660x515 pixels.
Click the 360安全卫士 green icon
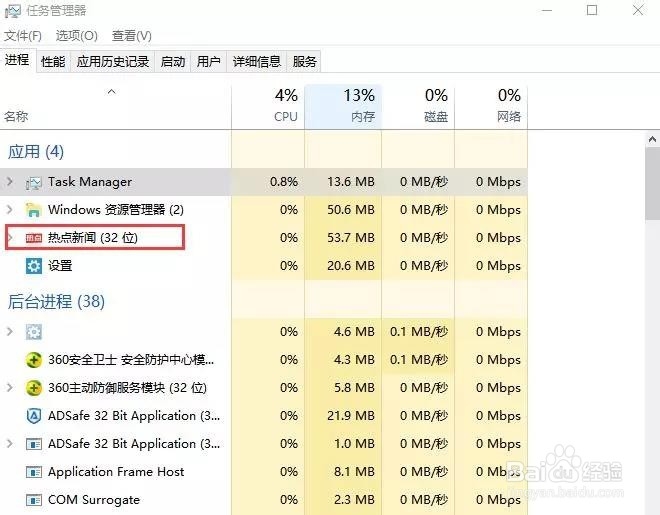click(34, 360)
